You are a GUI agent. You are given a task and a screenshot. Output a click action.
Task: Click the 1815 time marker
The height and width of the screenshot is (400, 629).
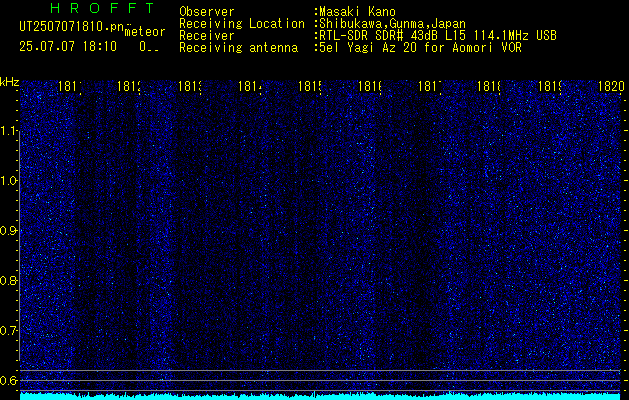309,86
